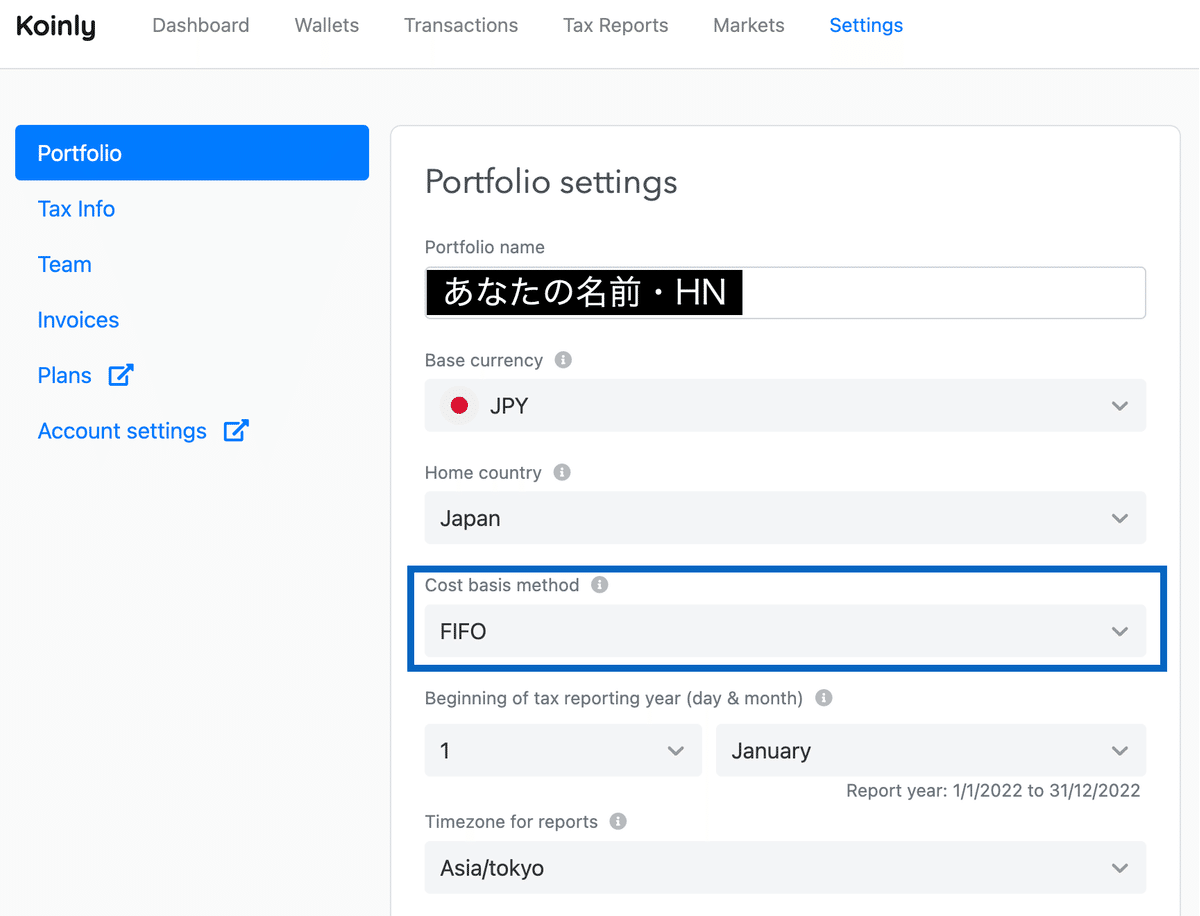Image resolution: width=1200 pixels, height=916 pixels.
Task: Open the tax year January month dropdown
Action: point(931,751)
